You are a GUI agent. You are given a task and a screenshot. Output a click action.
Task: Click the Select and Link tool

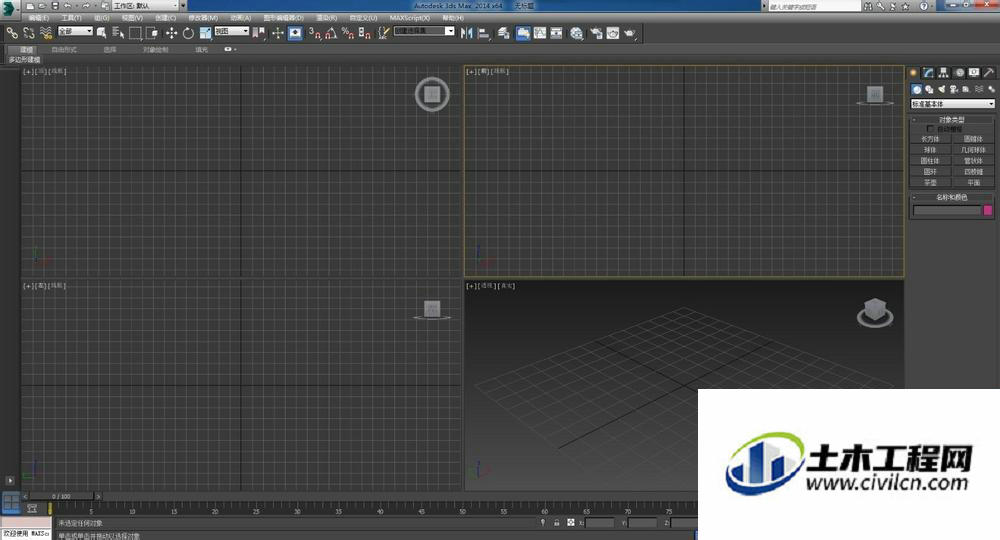click(x=12, y=33)
